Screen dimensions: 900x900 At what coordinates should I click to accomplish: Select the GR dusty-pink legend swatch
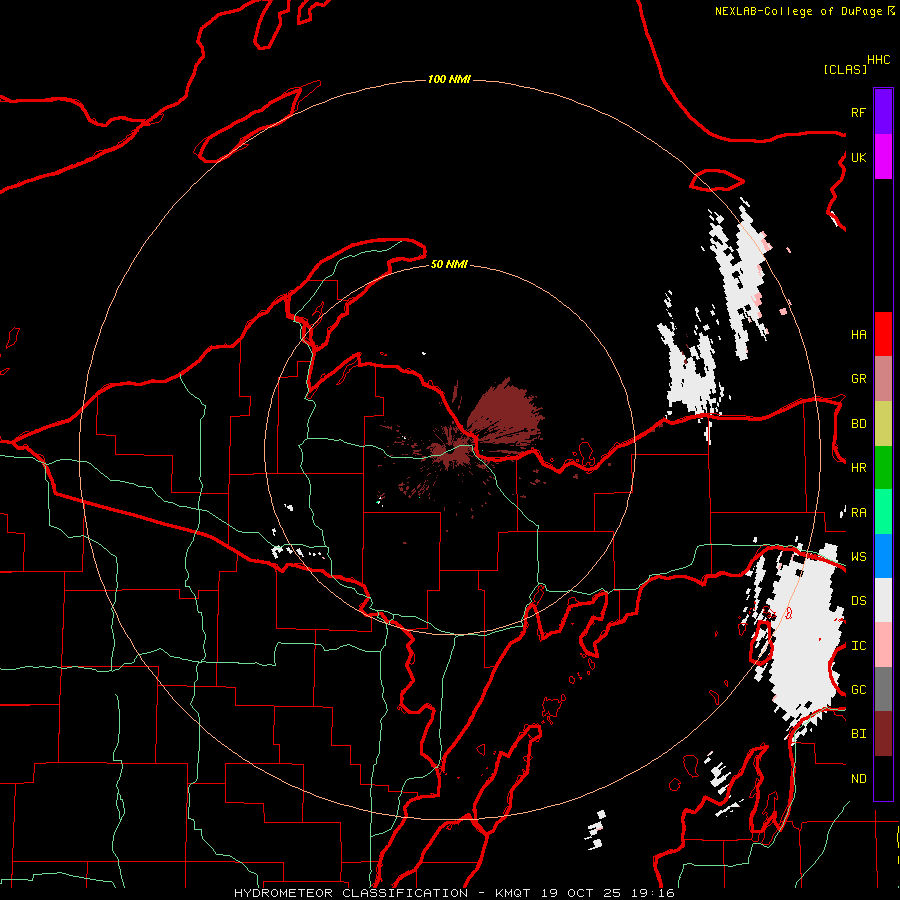pos(883,378)
